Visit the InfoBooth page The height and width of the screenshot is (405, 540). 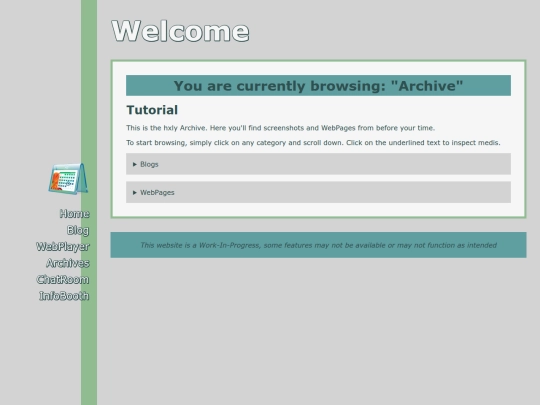click(x=64, y=296)
